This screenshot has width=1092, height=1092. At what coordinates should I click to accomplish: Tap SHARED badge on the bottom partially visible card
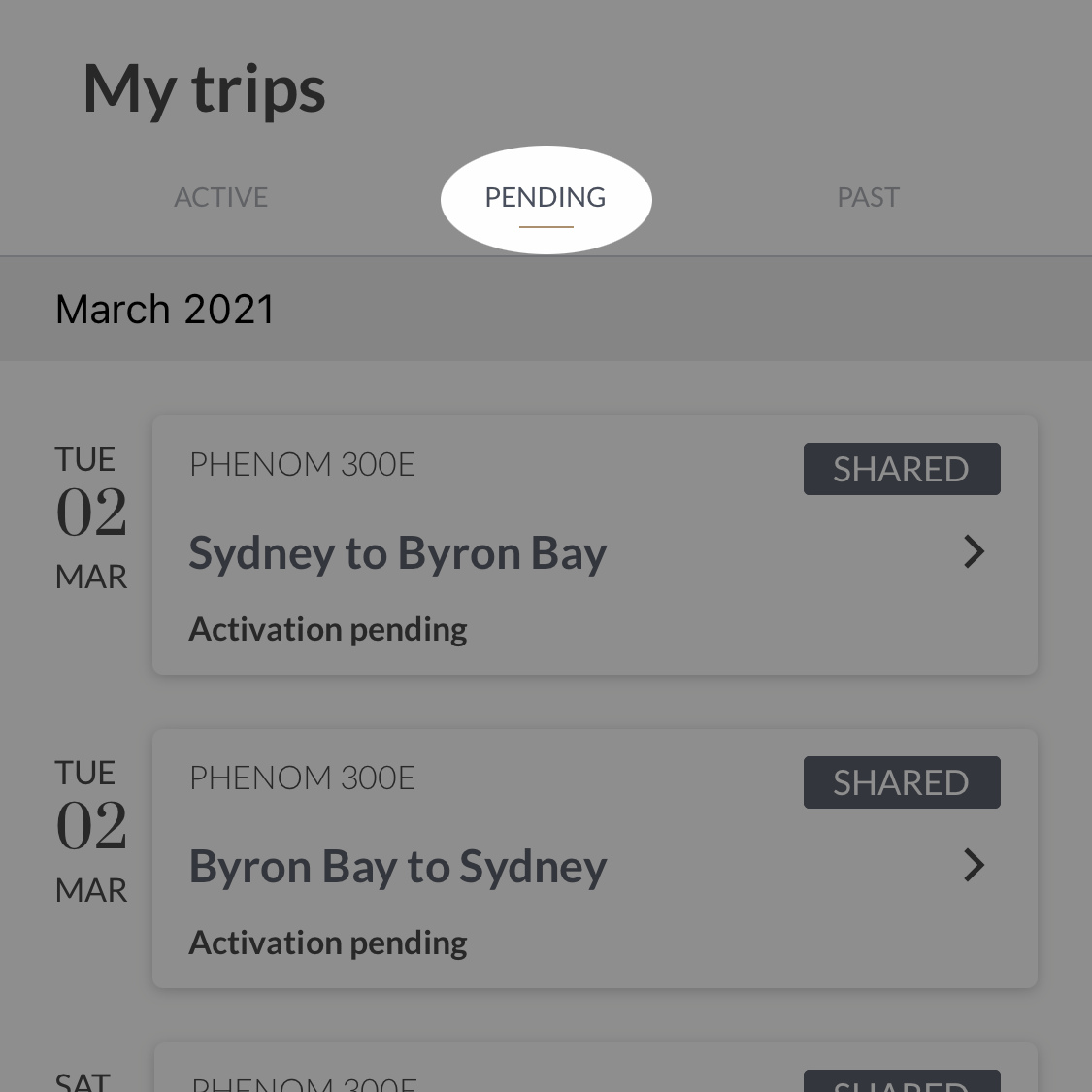901,1082
